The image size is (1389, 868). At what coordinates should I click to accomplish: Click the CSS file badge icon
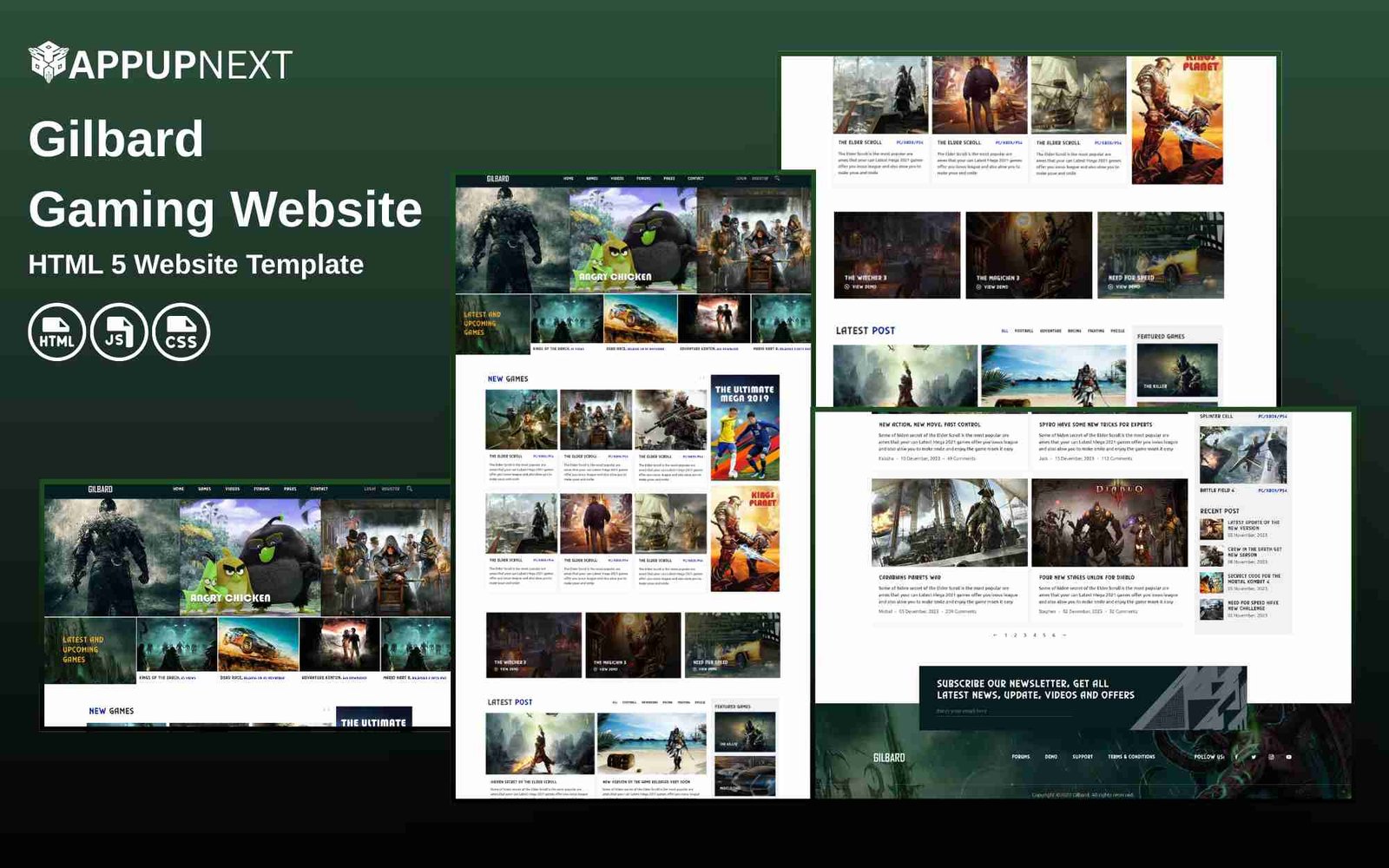click(181, 332)
